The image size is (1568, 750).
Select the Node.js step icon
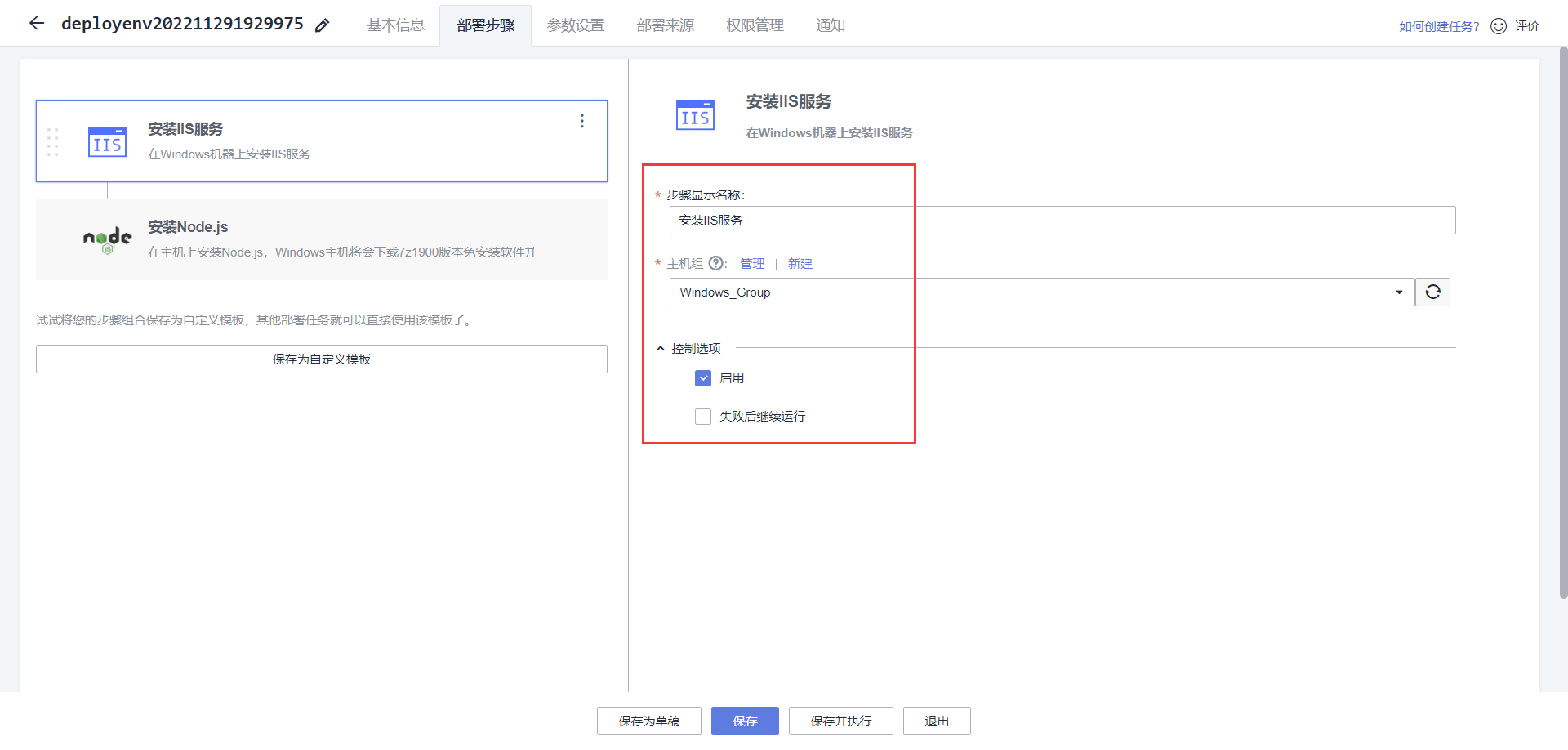[108, 239]
